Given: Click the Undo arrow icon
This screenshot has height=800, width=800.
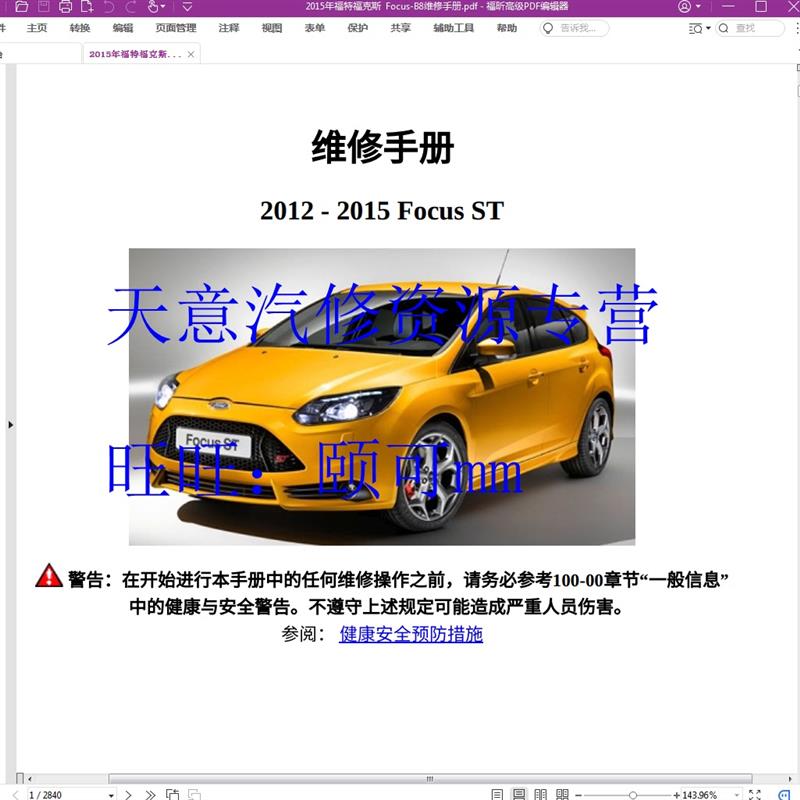Looking at the screenshot, I should pos(109,7).
